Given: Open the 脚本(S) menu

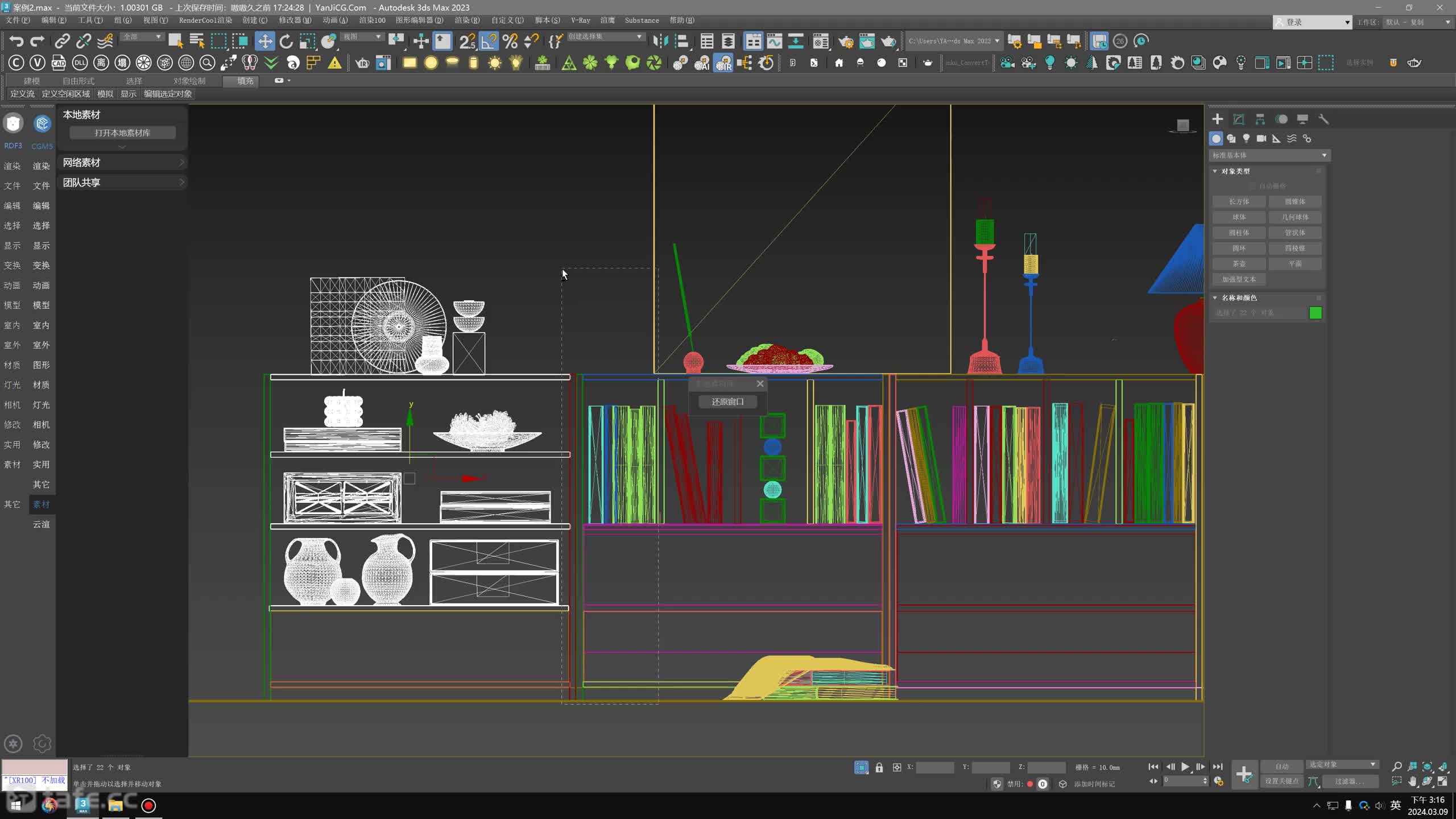Looking at the screenshot, I should 547,20.
